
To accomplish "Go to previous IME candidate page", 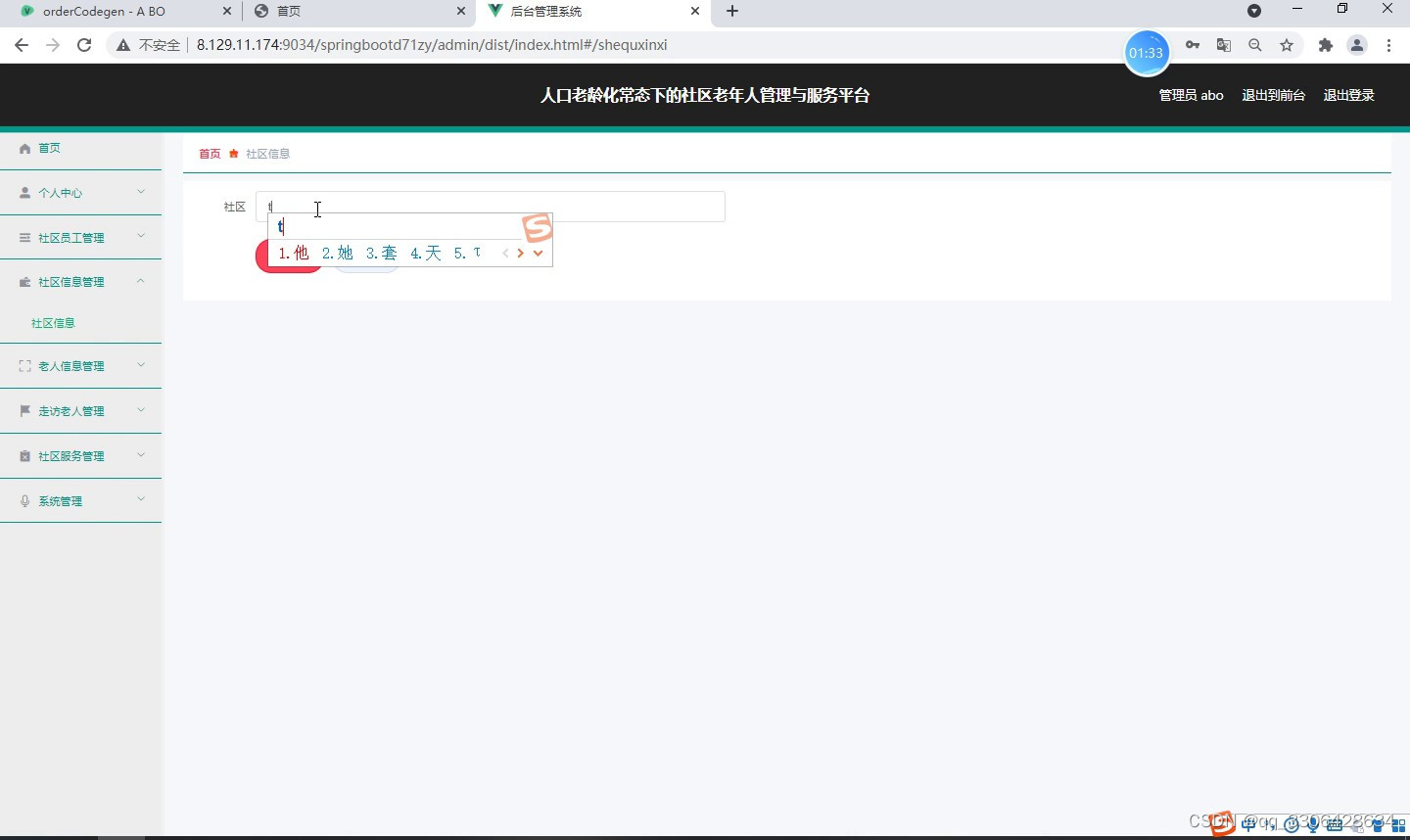I will point(505,254).
